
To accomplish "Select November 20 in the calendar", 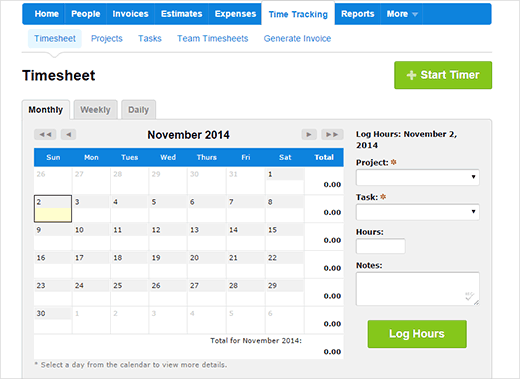I will 207,265.
